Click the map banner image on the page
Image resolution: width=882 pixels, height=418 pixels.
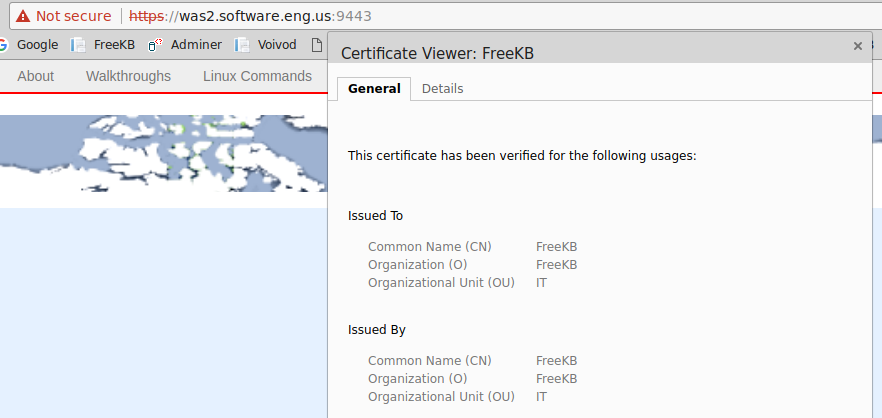[x=164, y=153]
